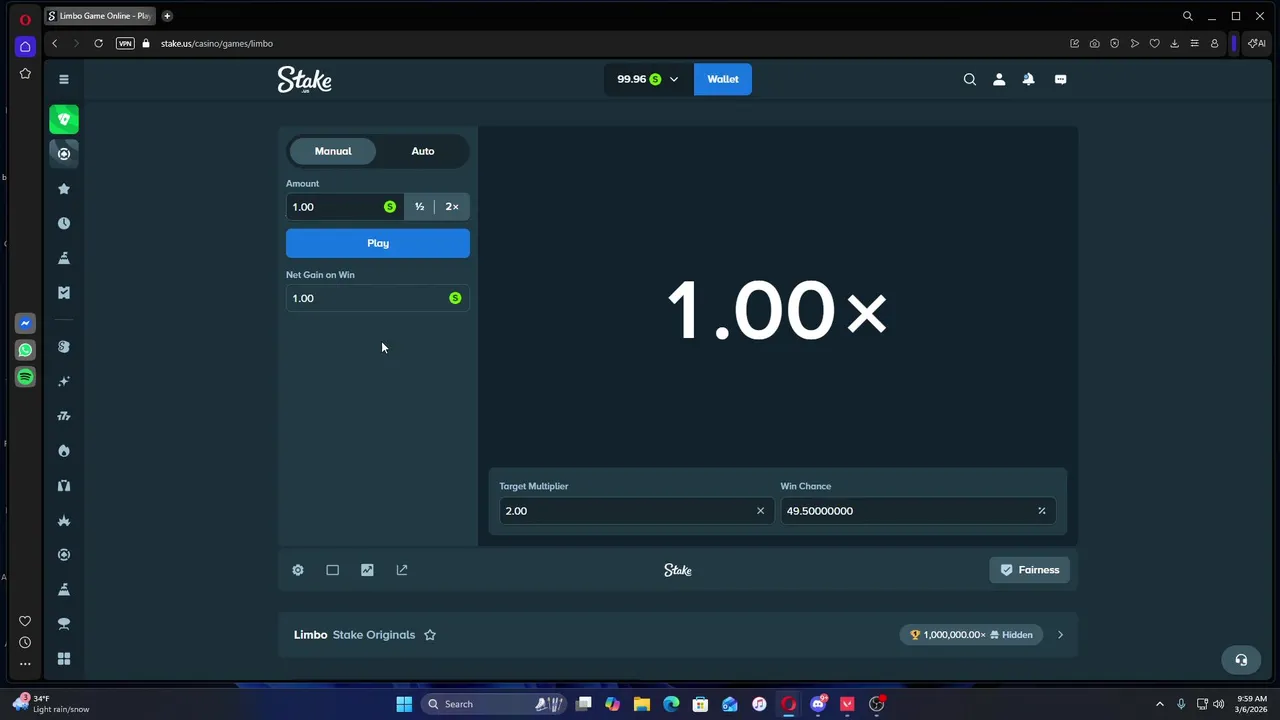The width and height of the screenshot is (1280, 720).
Task: Open the Wallet
Action: click(x=723, y=79)
